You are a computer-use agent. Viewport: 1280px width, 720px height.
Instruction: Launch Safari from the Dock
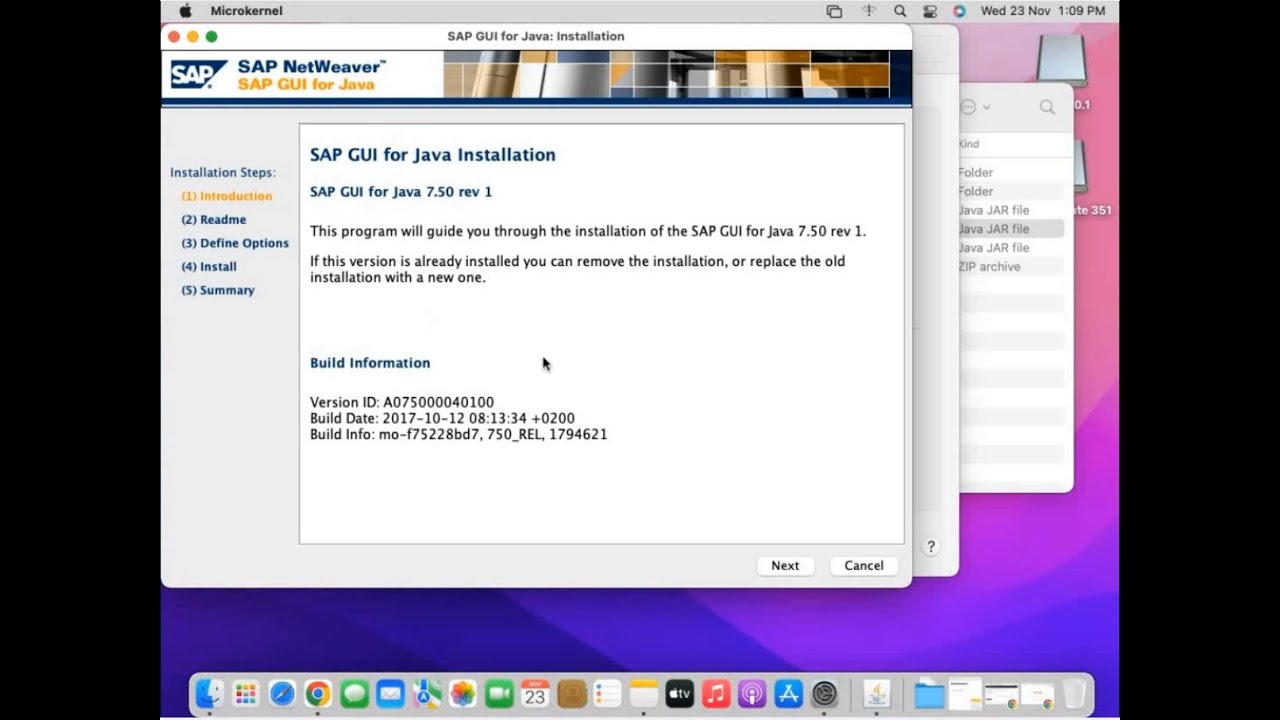coord(282,693)
